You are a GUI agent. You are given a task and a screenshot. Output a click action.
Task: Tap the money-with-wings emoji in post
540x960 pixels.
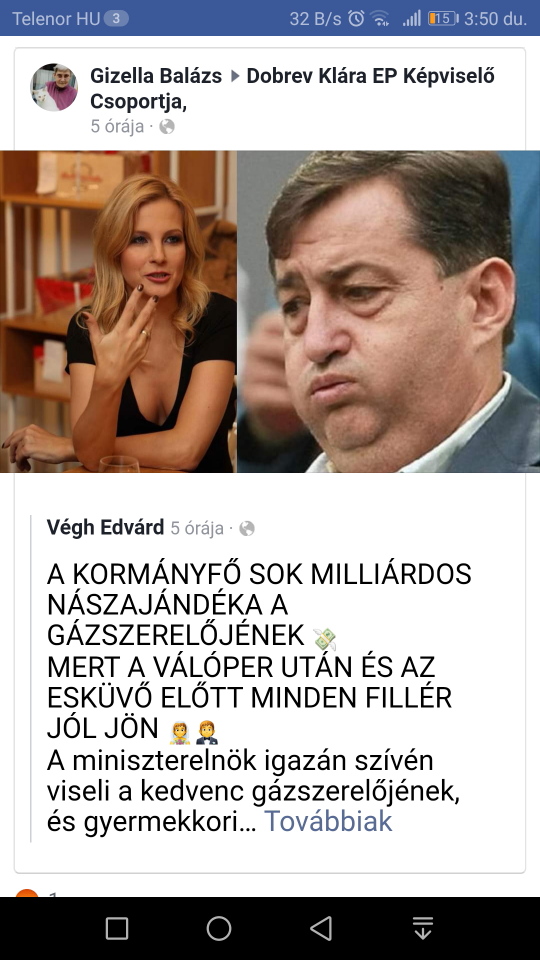(x=324, y=639)
